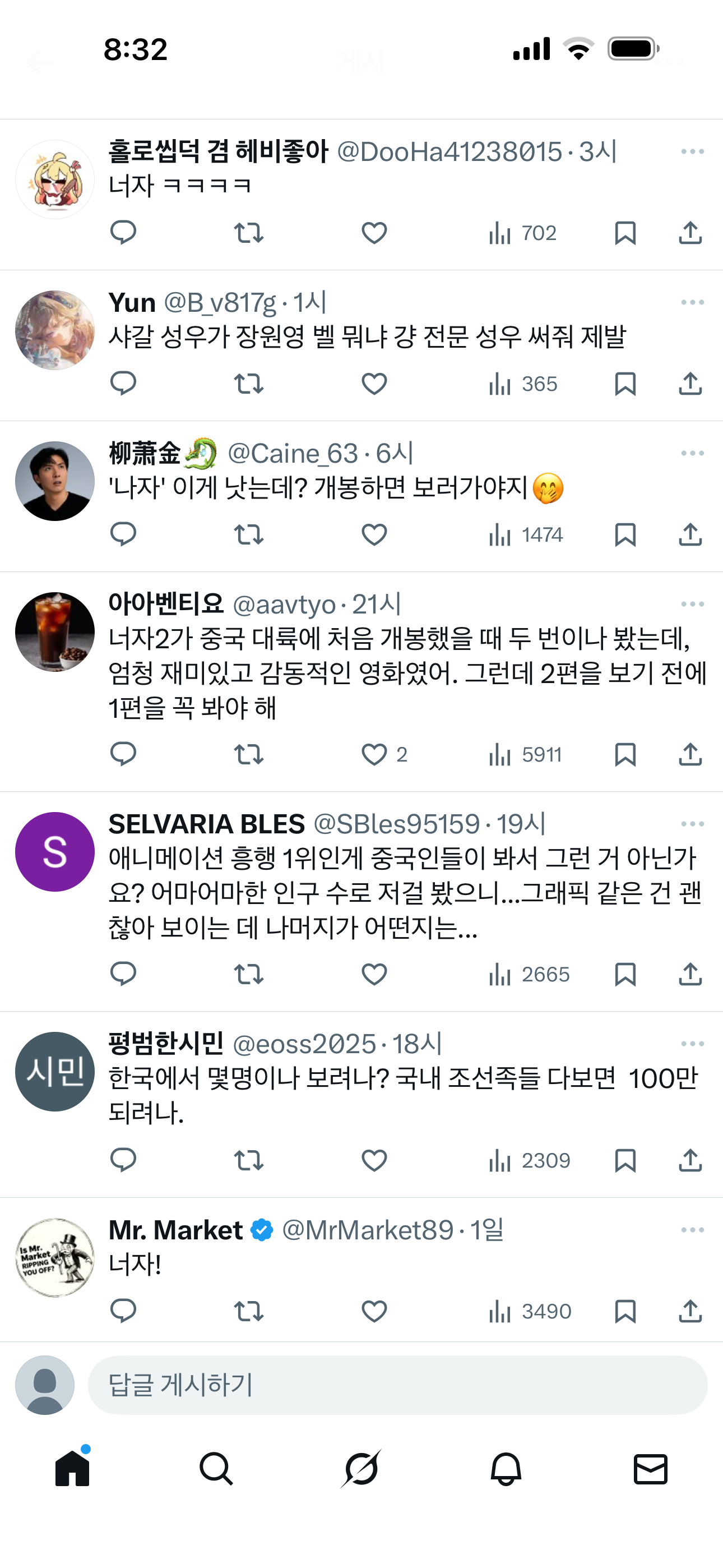The height and width of the screenshot is (1568, 723).
Task: Reply to 평범한시민's post
Action: pos(123,1160)
